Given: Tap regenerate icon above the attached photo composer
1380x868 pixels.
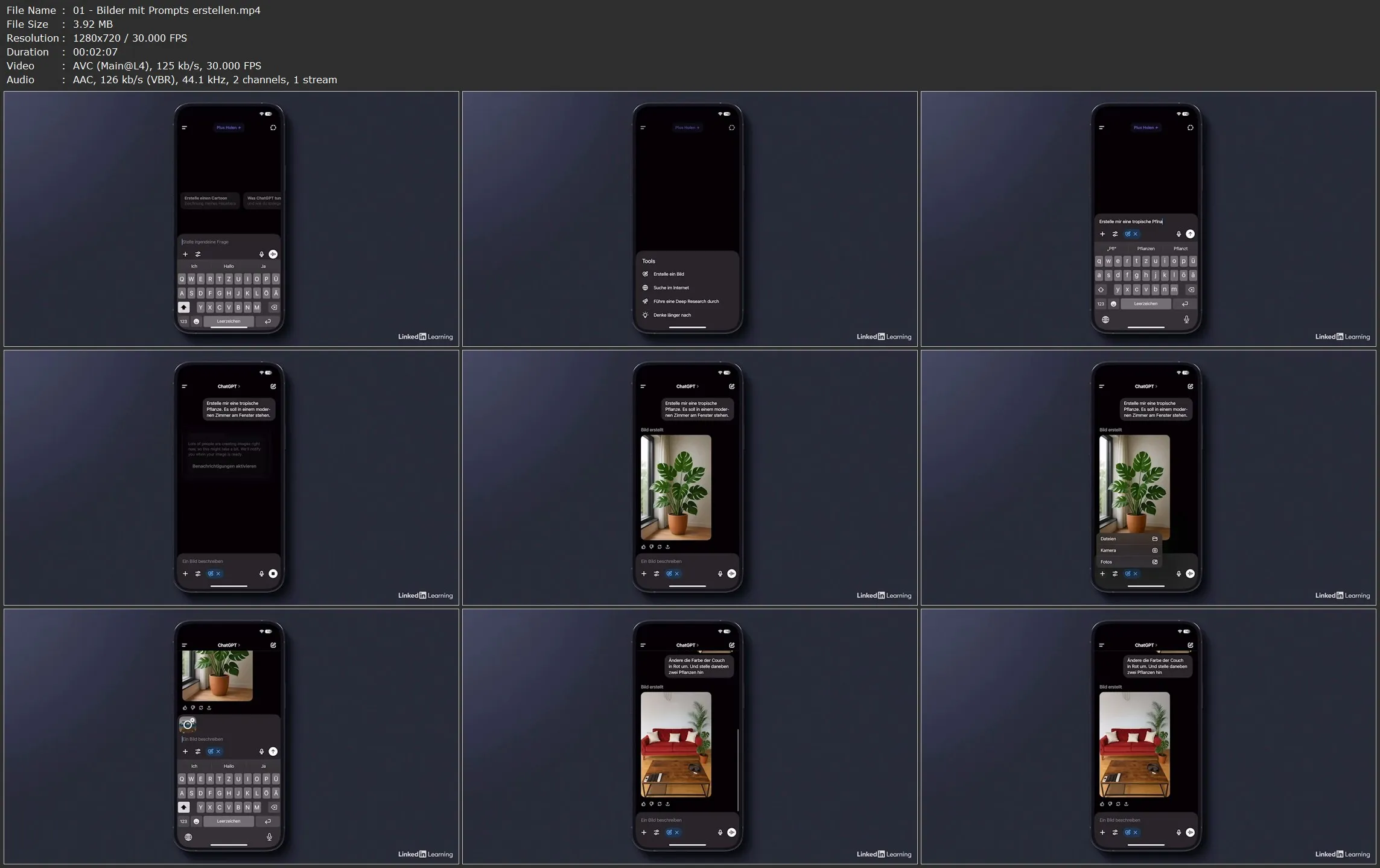Looking at the screenshot, I should (201, 708).
